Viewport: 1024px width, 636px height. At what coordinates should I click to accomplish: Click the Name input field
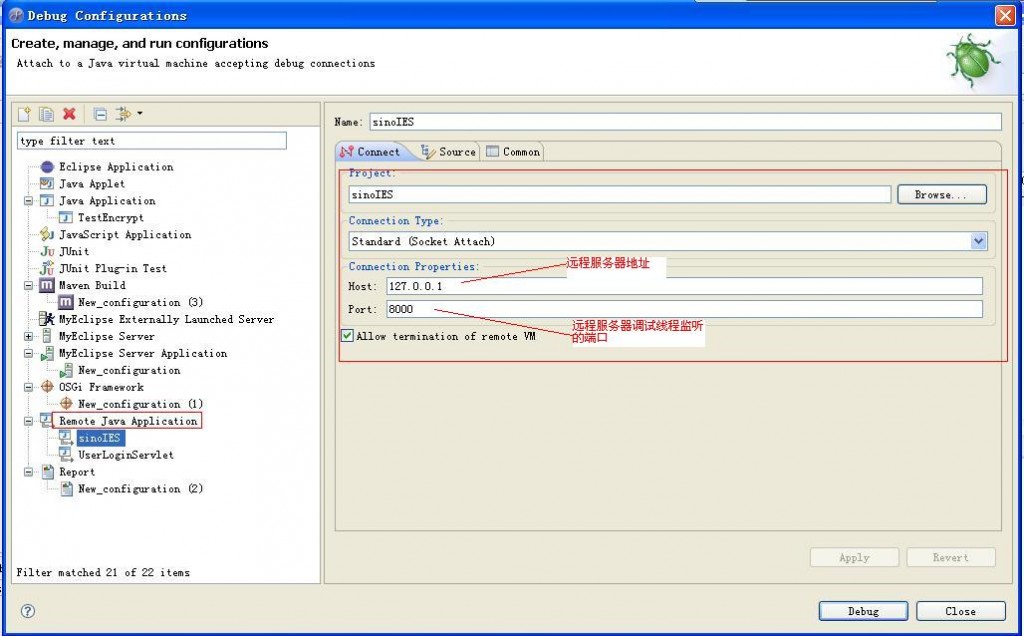[x=685, y=121]
